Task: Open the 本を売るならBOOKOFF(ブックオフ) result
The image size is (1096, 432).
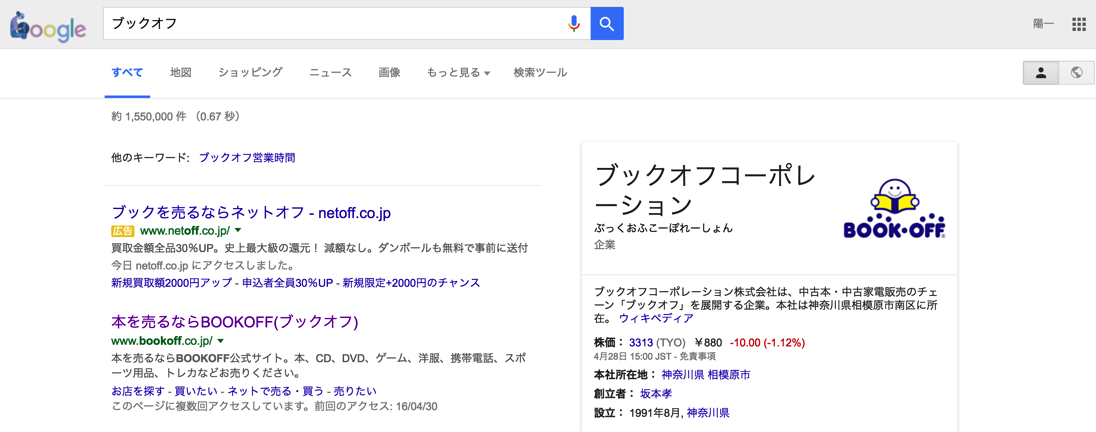Action: coord(235,322)
